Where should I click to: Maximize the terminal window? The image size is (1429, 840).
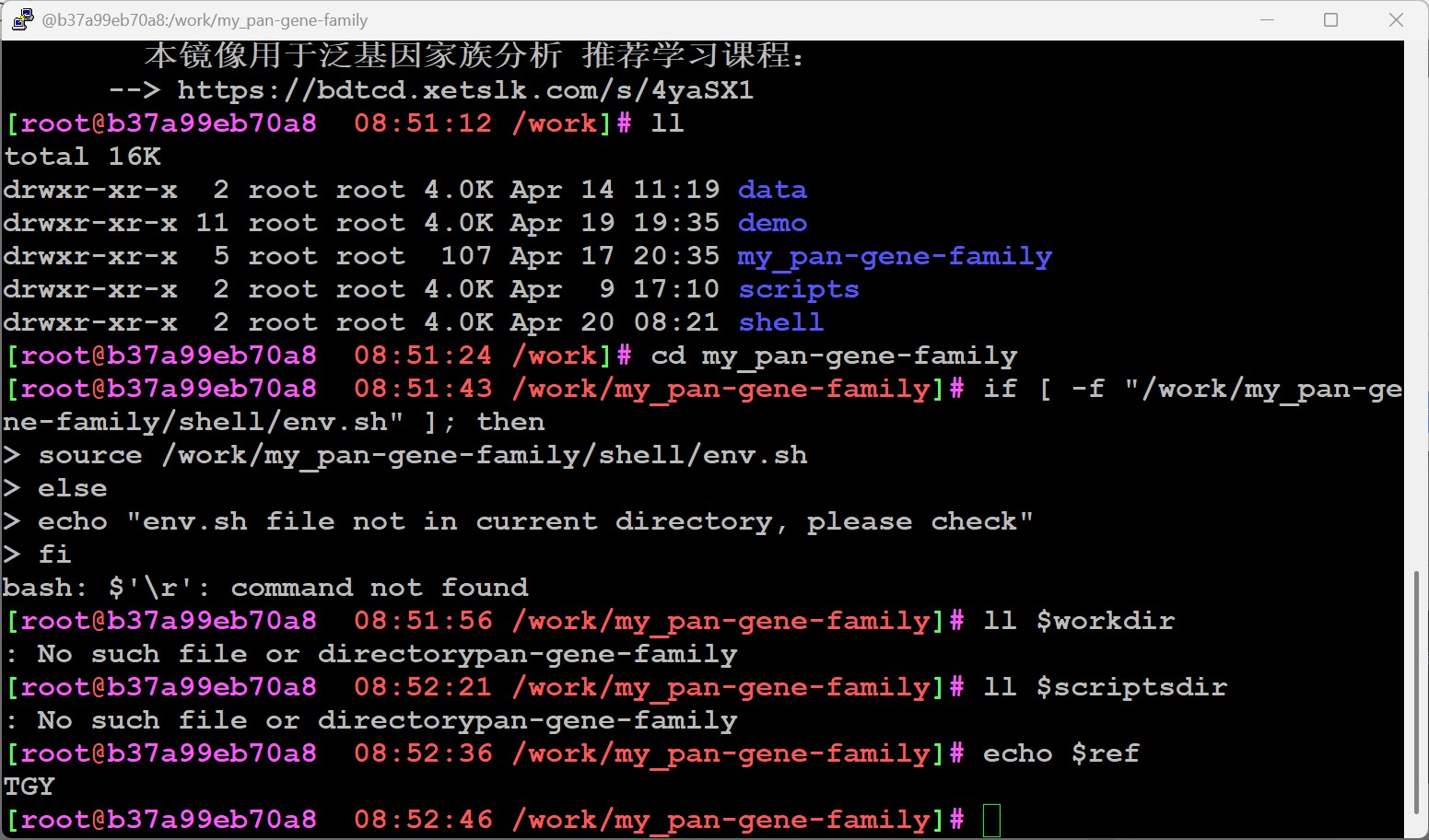pyautogui.click(x=1330, y=19)
